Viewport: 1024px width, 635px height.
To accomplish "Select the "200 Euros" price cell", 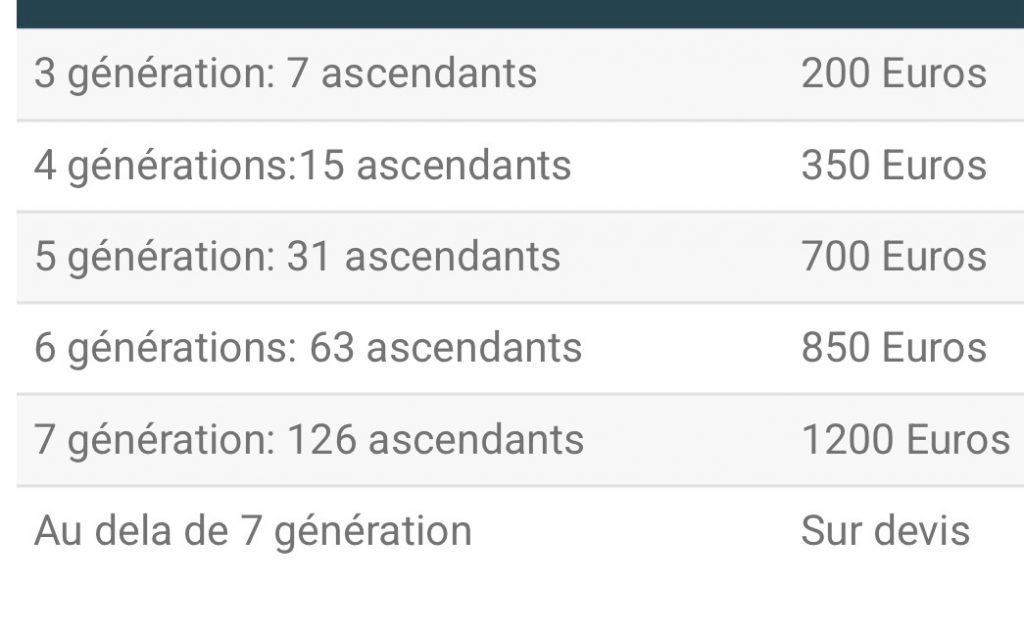I will [x=893, y=74].
